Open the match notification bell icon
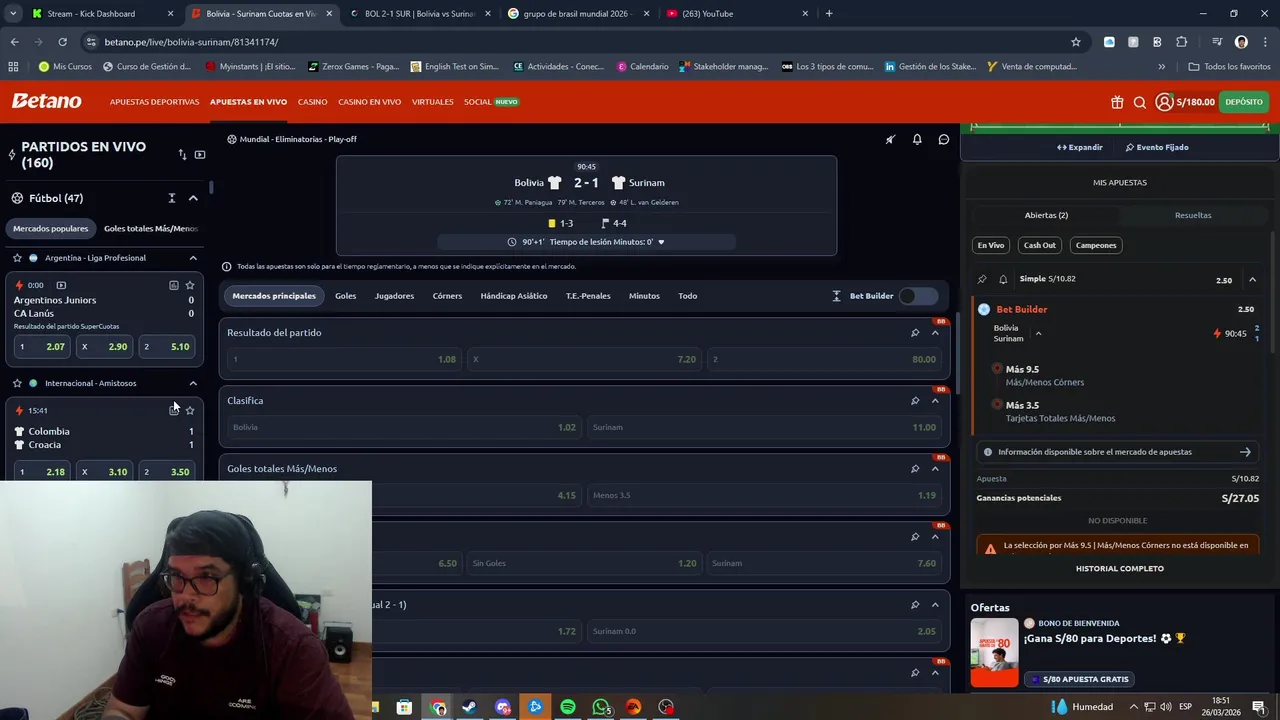1280x720 pixels. (x=917, y=140)
